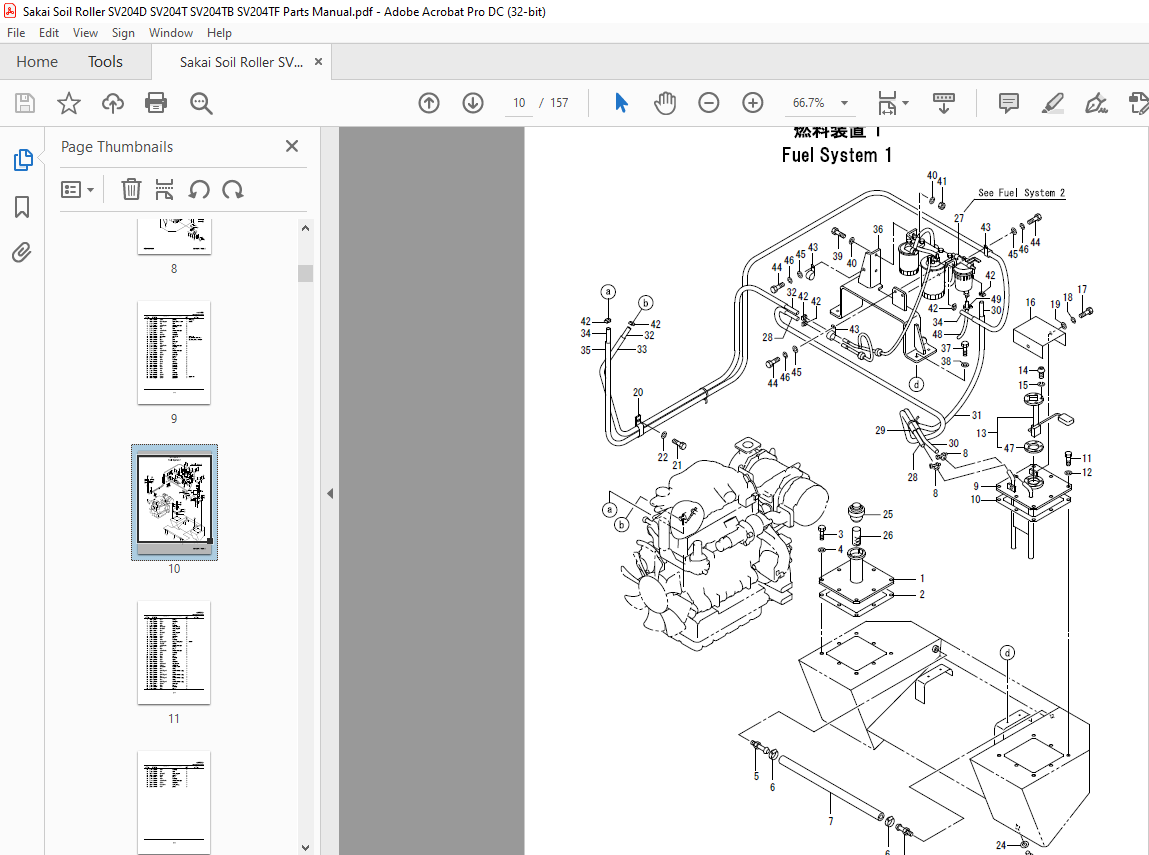Open fit page options icon
Image resolution: width=1149 pixels, height=855 pixels.
[x=887, y=103]
